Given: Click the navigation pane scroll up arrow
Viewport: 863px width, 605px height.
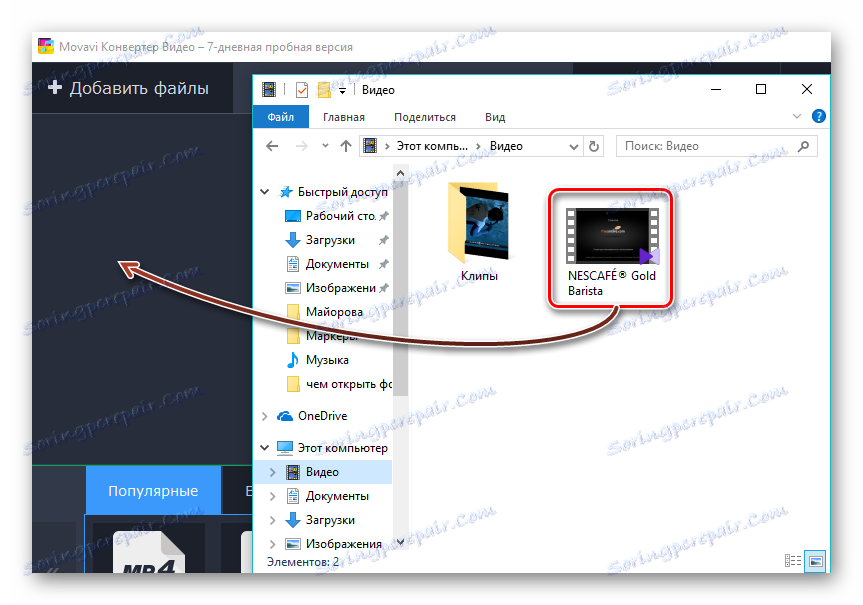Looking at the screenshot, I should tap(400, 173).
